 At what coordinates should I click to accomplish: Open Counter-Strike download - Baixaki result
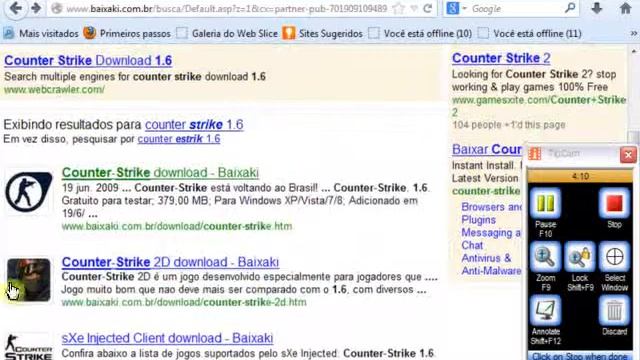point(160,173)
